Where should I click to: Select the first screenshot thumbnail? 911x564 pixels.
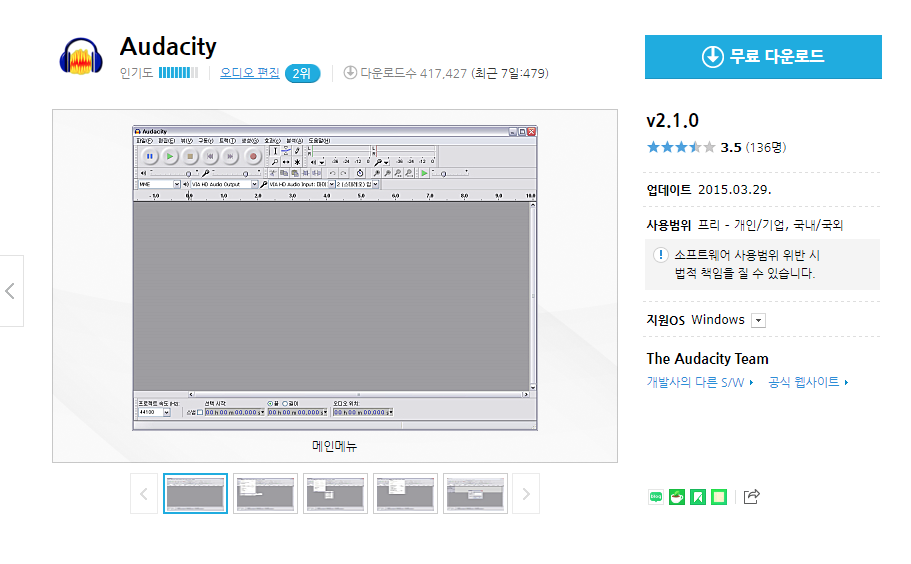tap(195, 494)
